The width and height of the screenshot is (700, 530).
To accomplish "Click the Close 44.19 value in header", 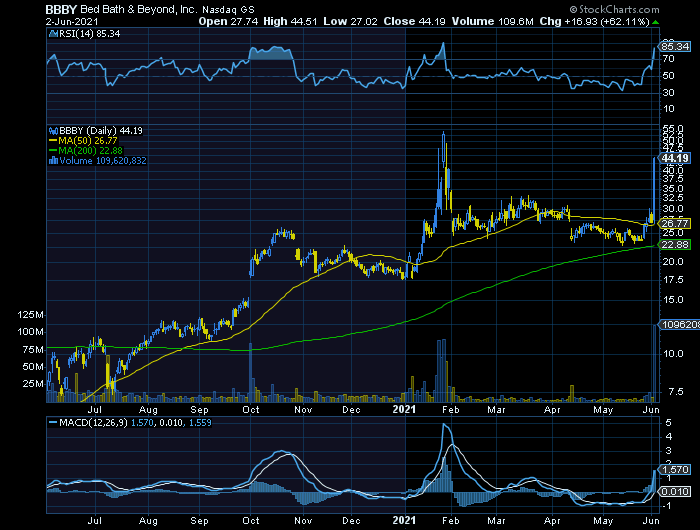I will tap(414, 21).
